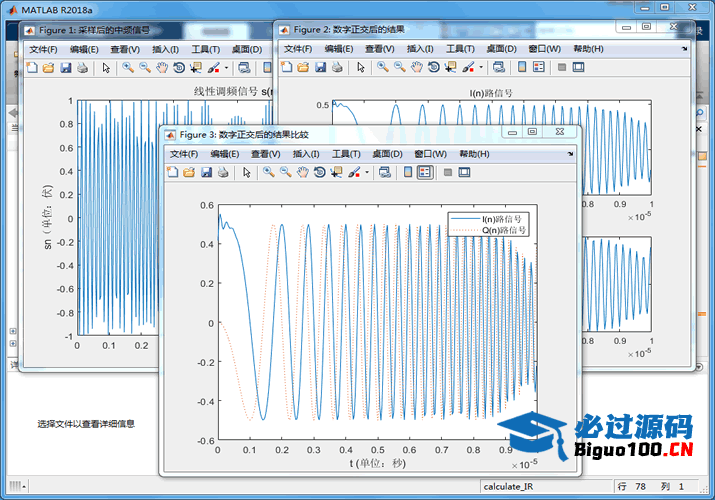Open 插入(I) menu in Figure 3
The height and width of the screenshot is (500, 715).
coord(306,154)
